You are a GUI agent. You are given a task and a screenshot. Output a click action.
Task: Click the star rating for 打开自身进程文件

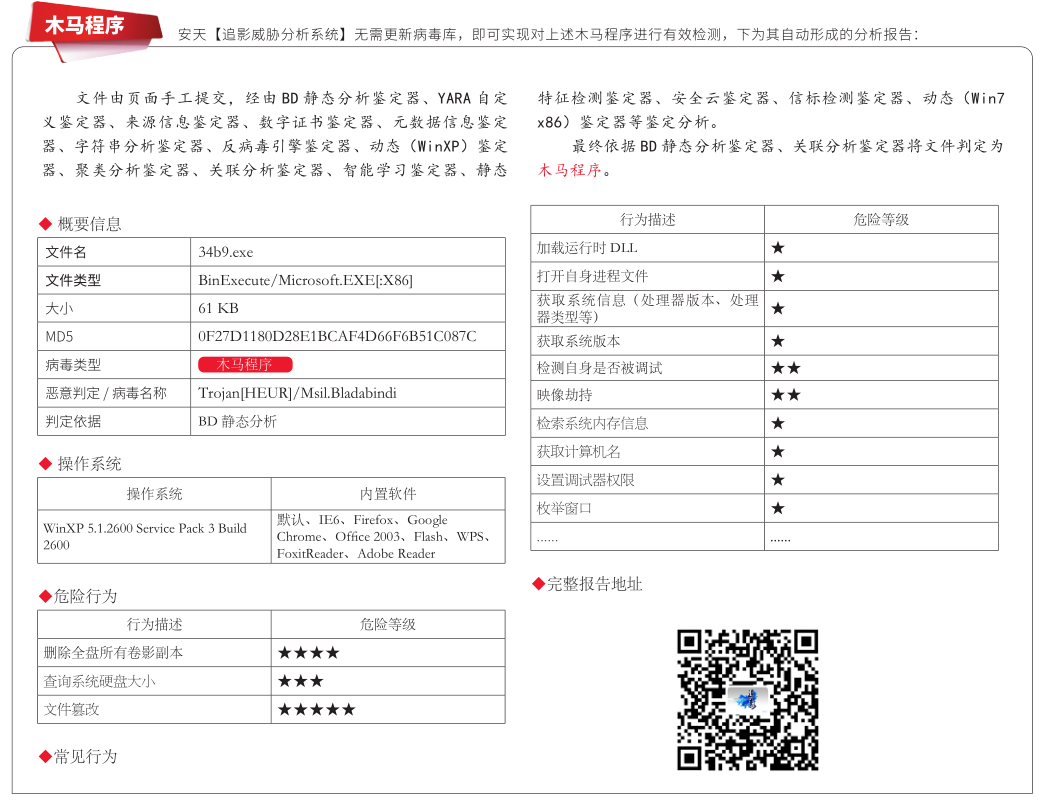pos(778,276)
